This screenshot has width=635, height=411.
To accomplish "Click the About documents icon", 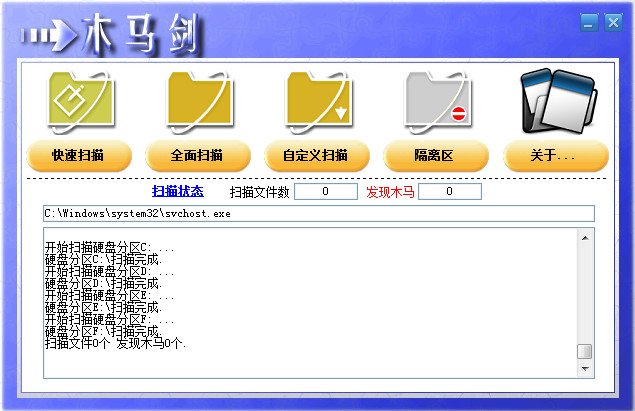I will [558, 101].
